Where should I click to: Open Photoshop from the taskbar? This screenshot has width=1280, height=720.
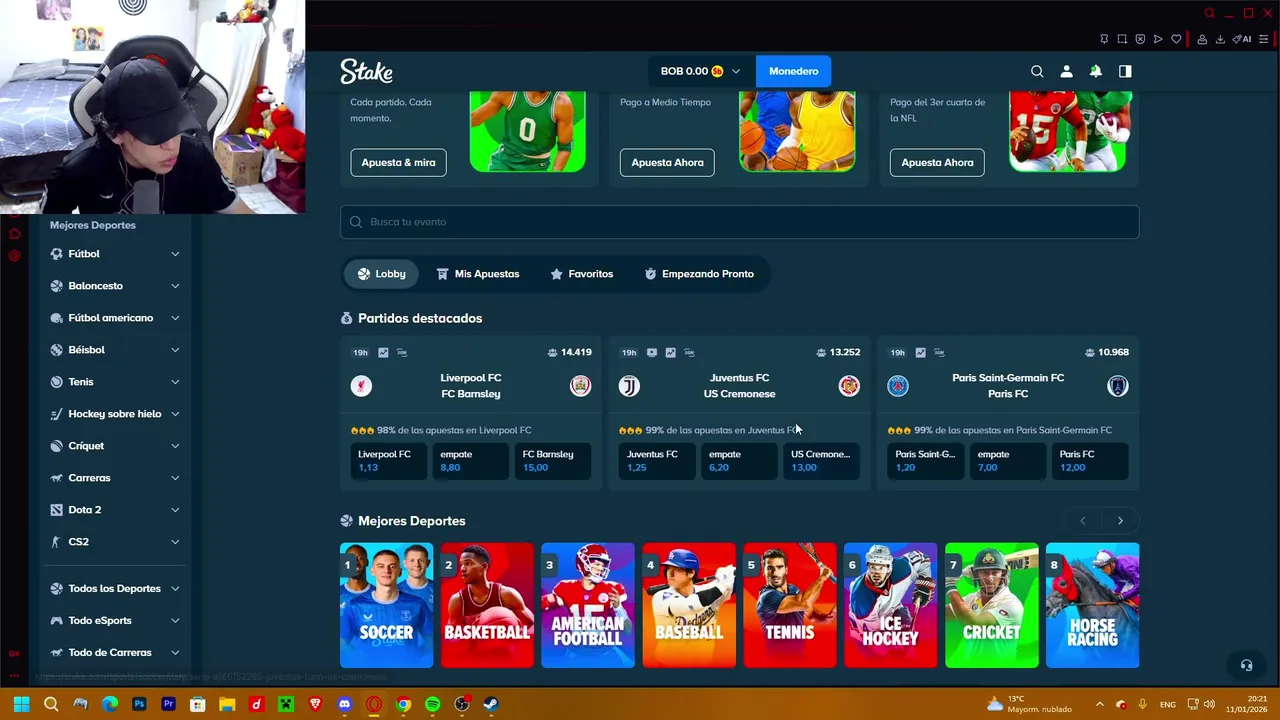[x=139, y=704]
